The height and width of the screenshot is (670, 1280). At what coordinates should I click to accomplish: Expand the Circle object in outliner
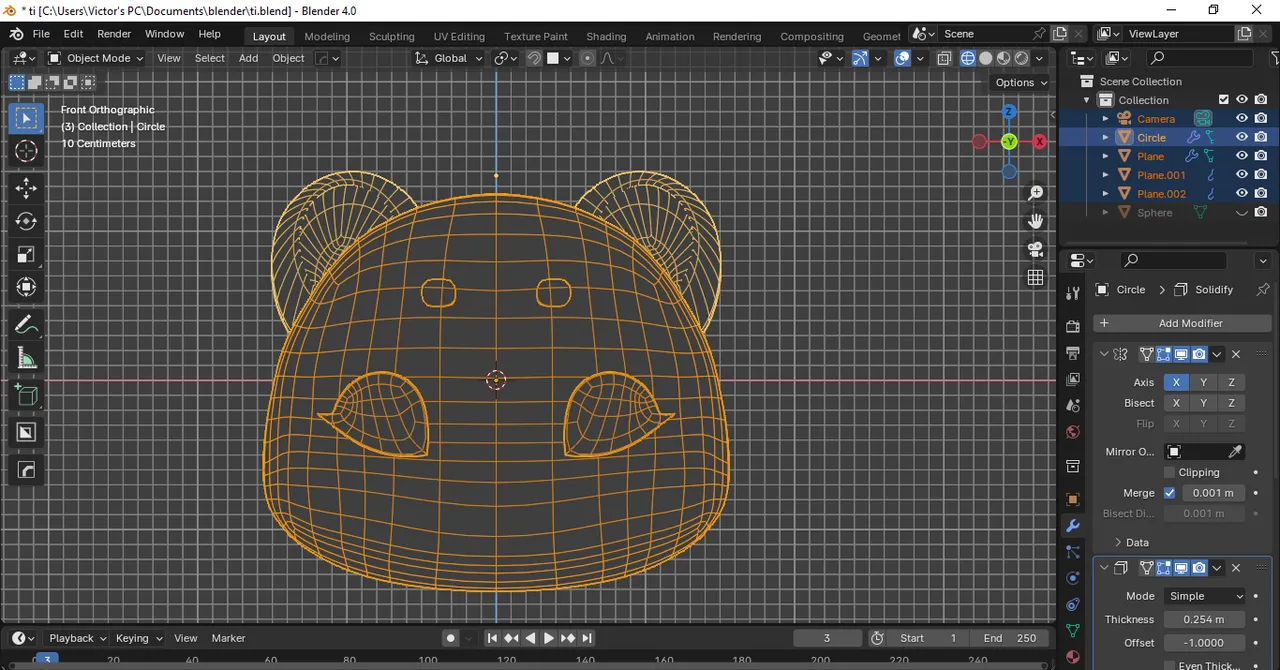(x=1105, y=137)
